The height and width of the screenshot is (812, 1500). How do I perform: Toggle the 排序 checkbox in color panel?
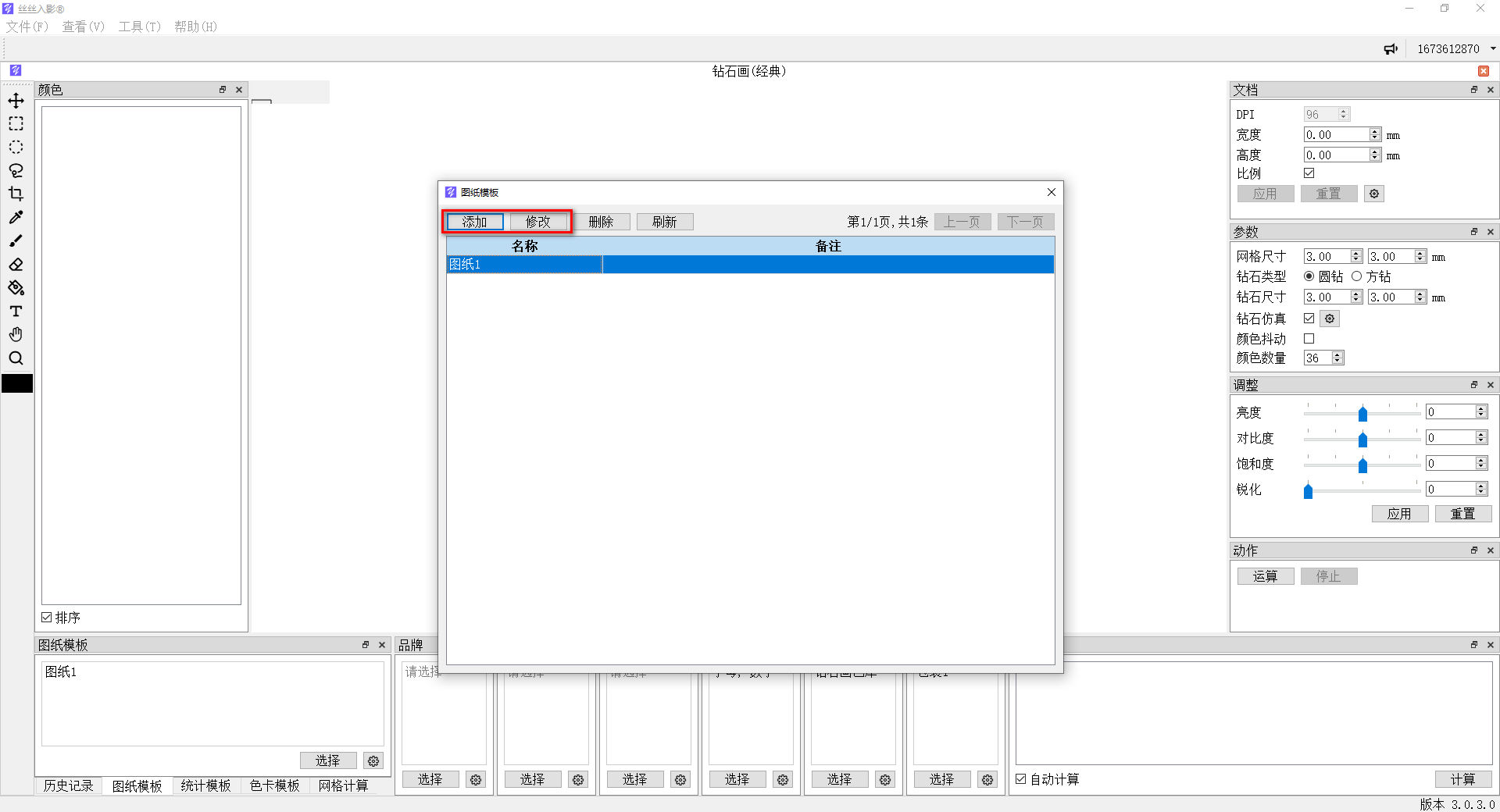[x=47, y=618]
